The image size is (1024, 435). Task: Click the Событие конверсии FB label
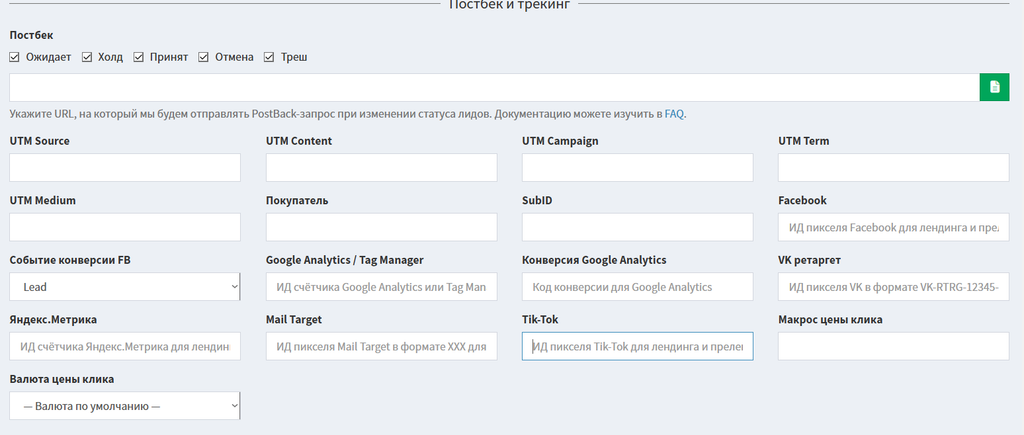(70, 260)
